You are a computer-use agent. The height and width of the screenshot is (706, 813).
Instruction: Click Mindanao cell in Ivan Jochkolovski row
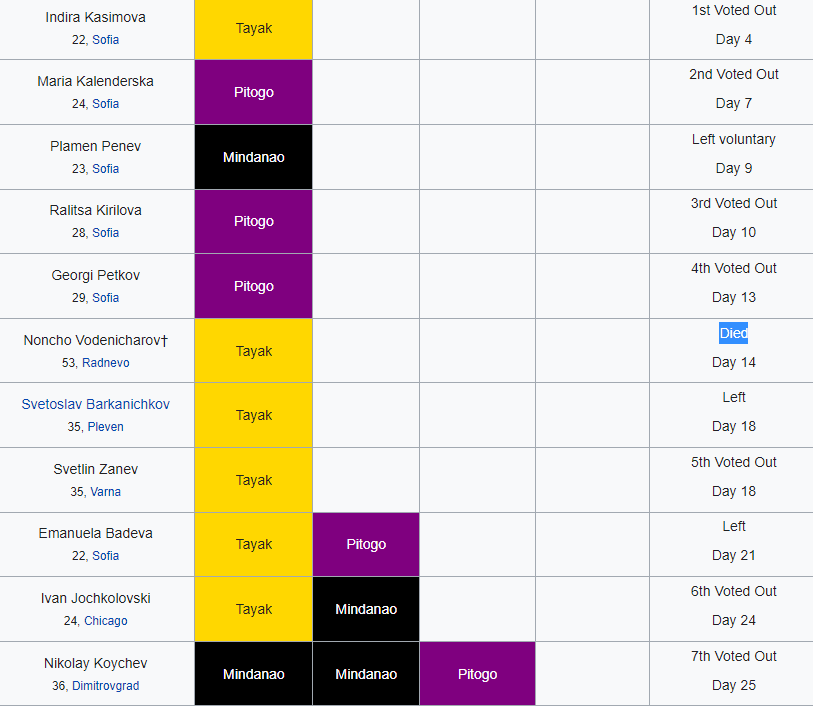(x=366, y=609)
